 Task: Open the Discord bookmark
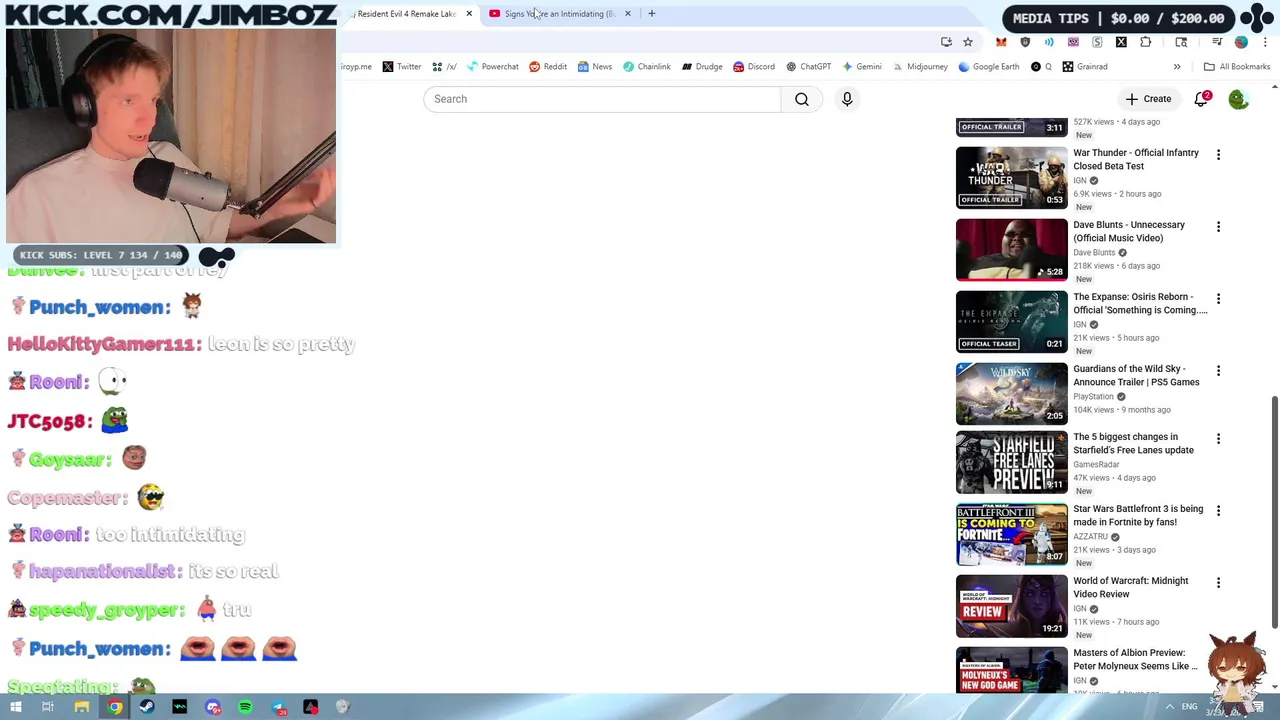[x=754, y=67]
